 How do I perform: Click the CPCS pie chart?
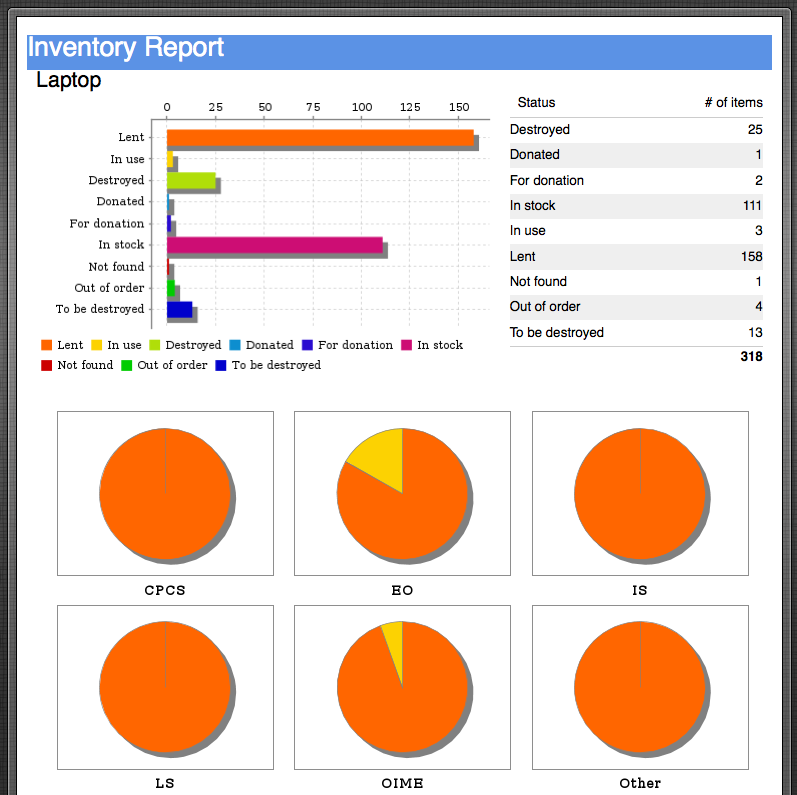tap(165, 493)
